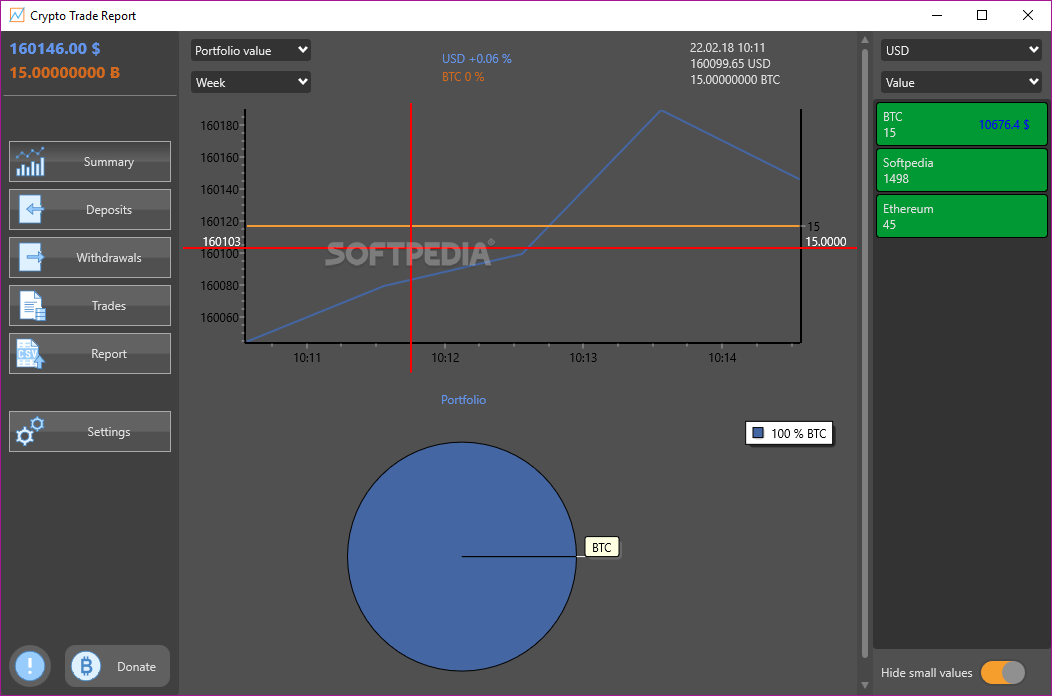
Task: Open the USD currency dropdown
Action: [960, 49]
